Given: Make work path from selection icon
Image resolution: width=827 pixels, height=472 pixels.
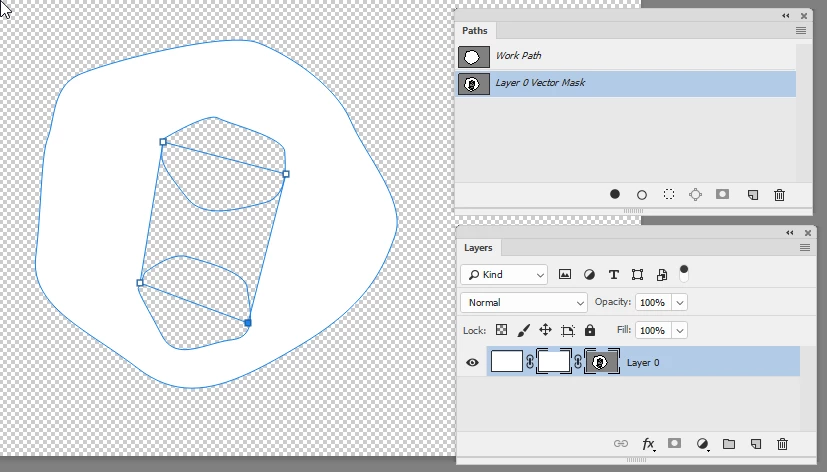Looking at the screenshot, I should point(696,195).
